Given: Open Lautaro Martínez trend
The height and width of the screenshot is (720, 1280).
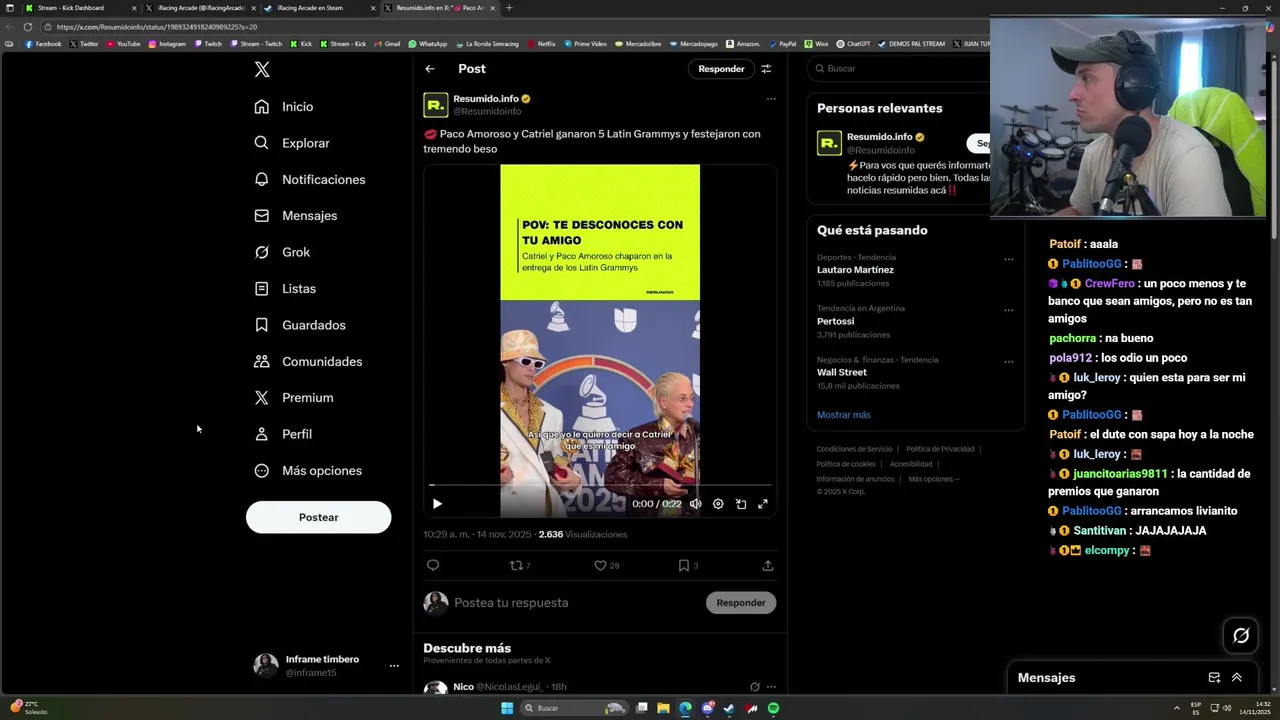Looking at the screenshot, I should tap(855, 270).
